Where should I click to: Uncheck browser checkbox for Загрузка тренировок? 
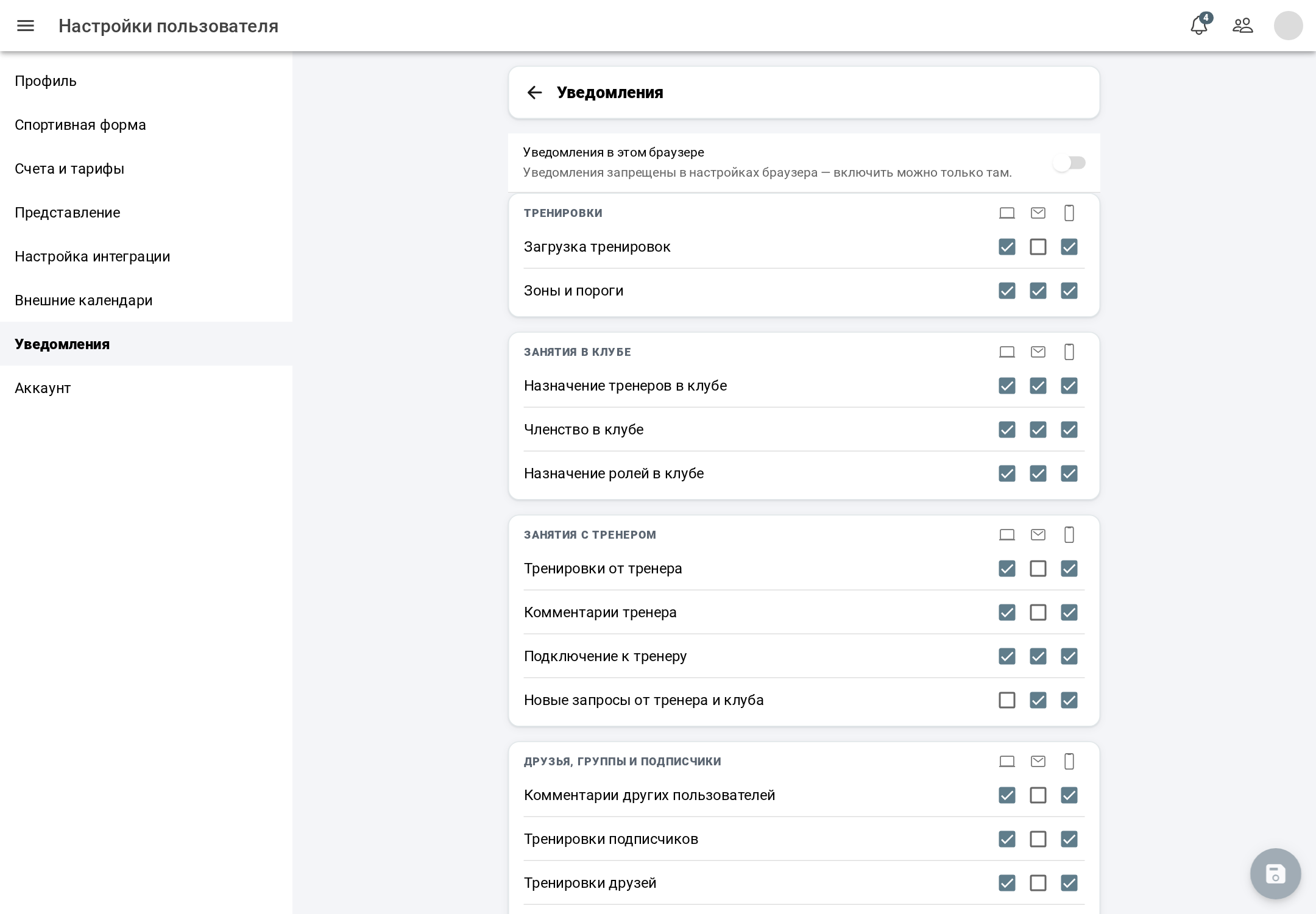point(1007,247)
